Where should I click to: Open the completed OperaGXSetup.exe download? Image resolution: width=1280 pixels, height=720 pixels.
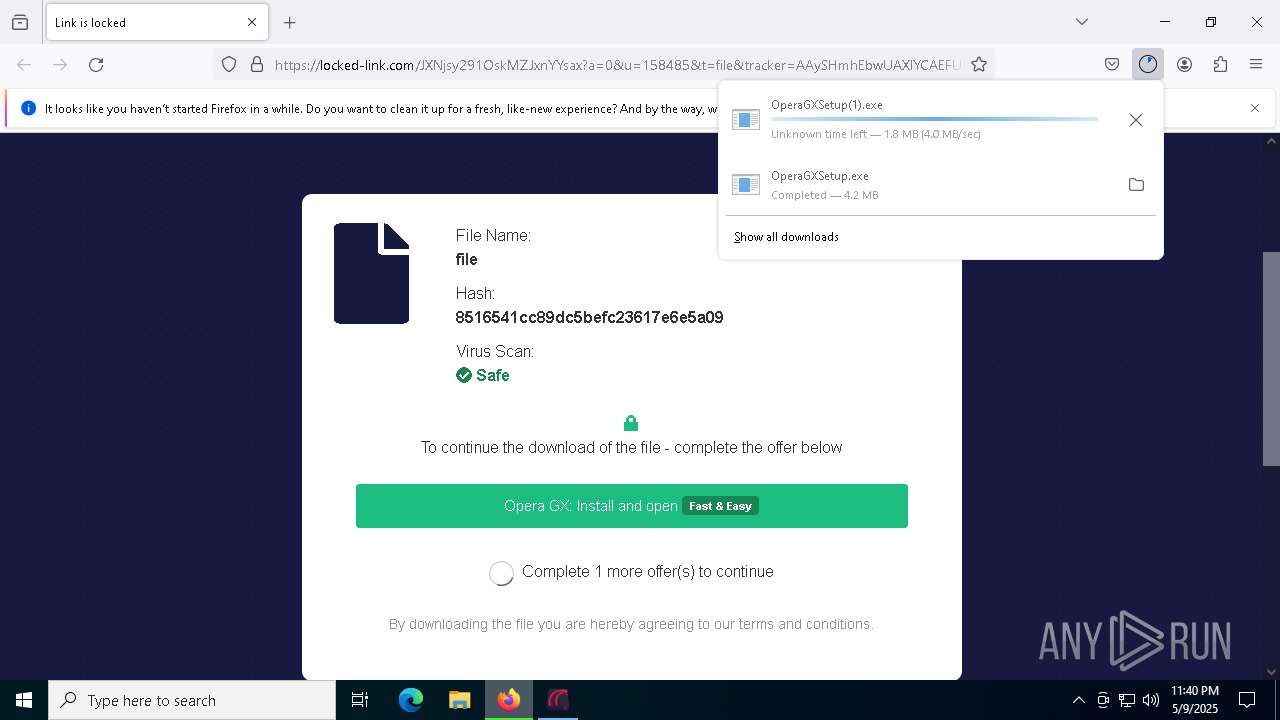916,185
